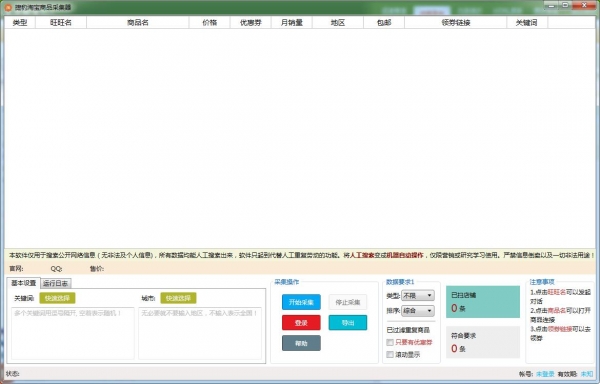Click the 未知 validity status link
Viewport: 600px width, 384px height.
point(587,374)
